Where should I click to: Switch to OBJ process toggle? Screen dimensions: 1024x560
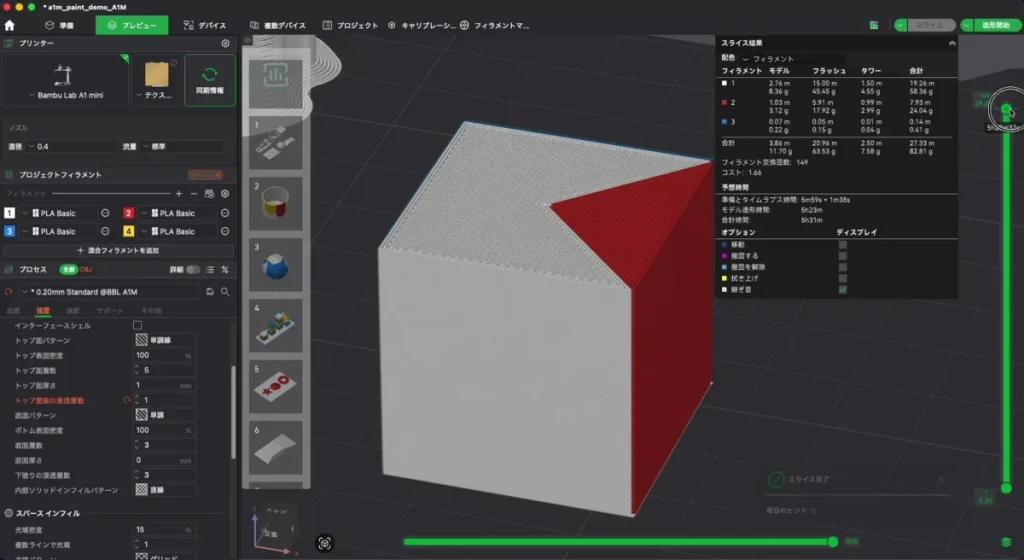(86, 270)
